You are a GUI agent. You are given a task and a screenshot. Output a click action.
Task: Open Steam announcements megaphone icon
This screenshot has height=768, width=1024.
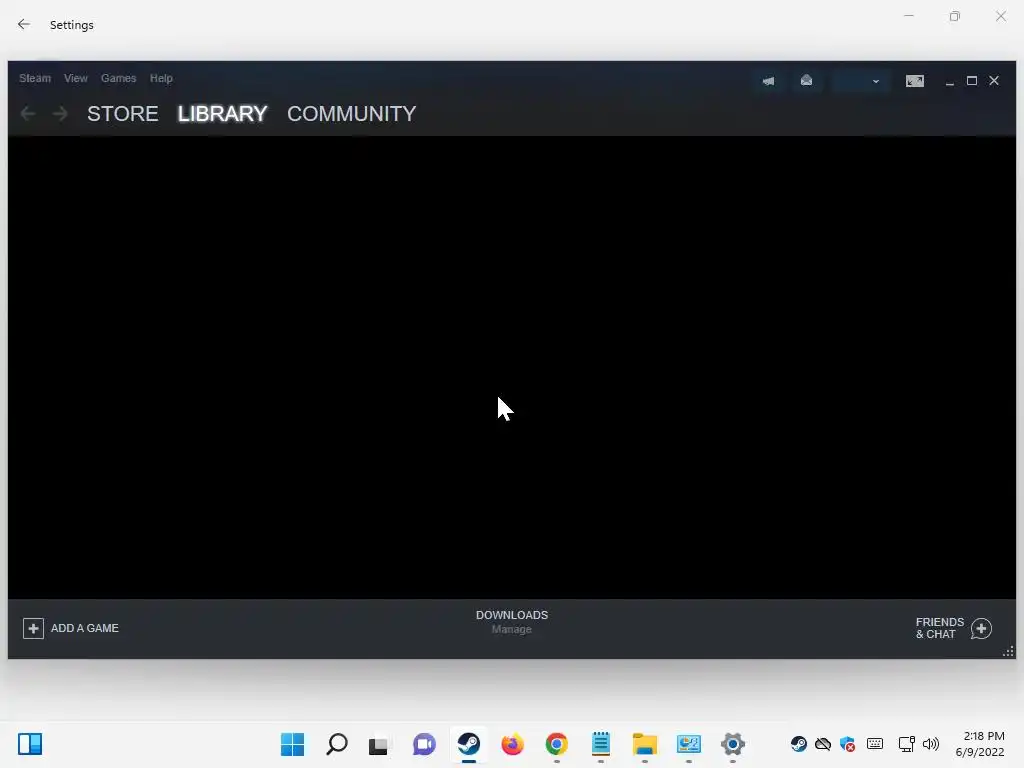pos(768,81)
